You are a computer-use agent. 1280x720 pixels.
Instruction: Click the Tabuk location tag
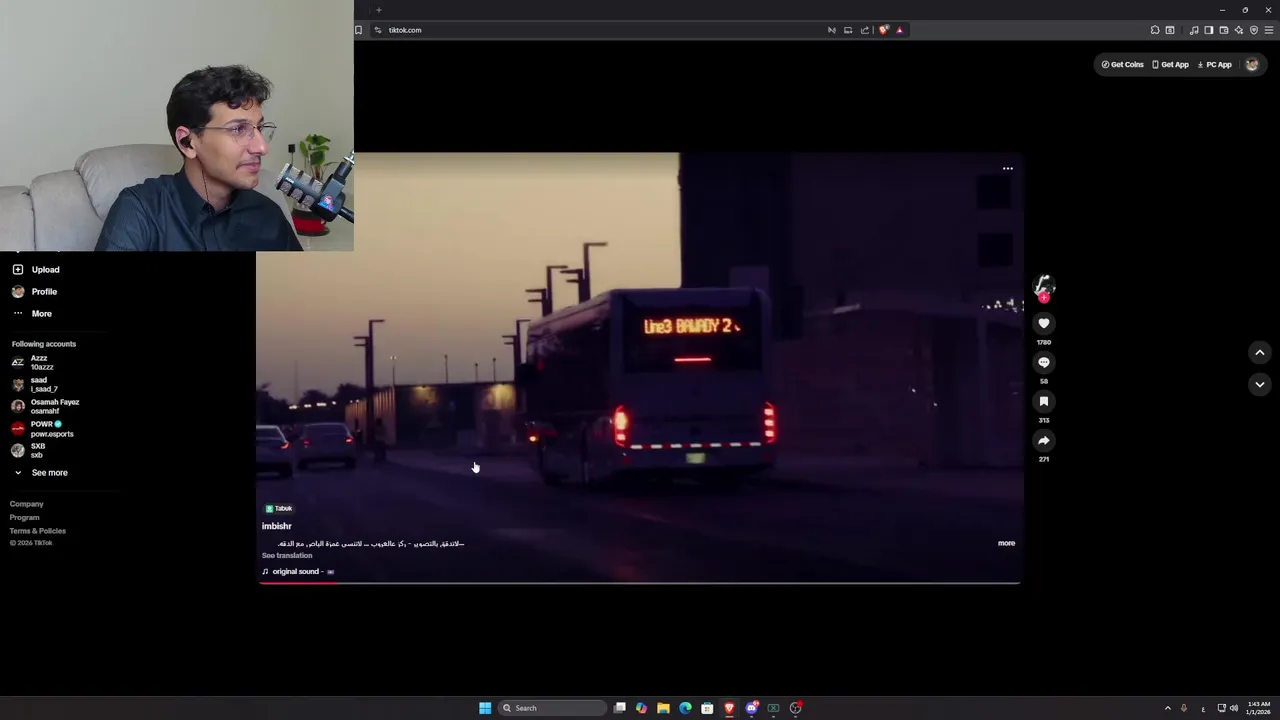(x=279, y=508)
